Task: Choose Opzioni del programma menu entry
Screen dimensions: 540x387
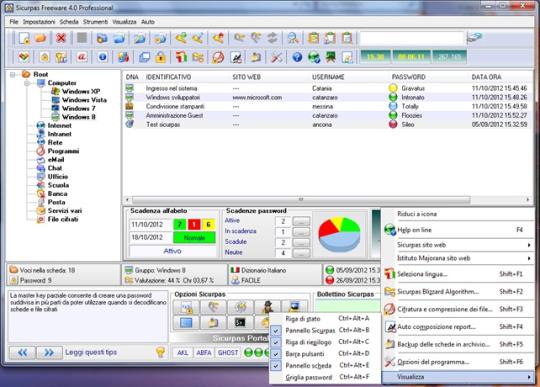Action: tap(458, 362)
